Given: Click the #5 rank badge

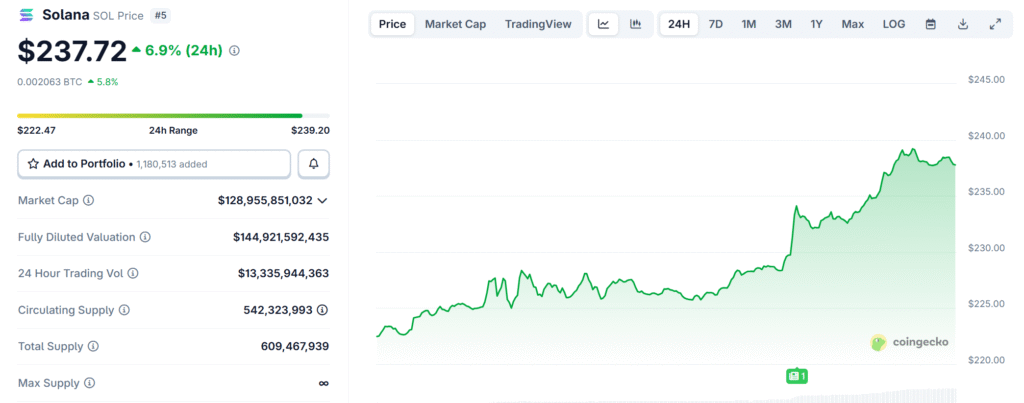Looking at the screenshot, I should 160,14.
